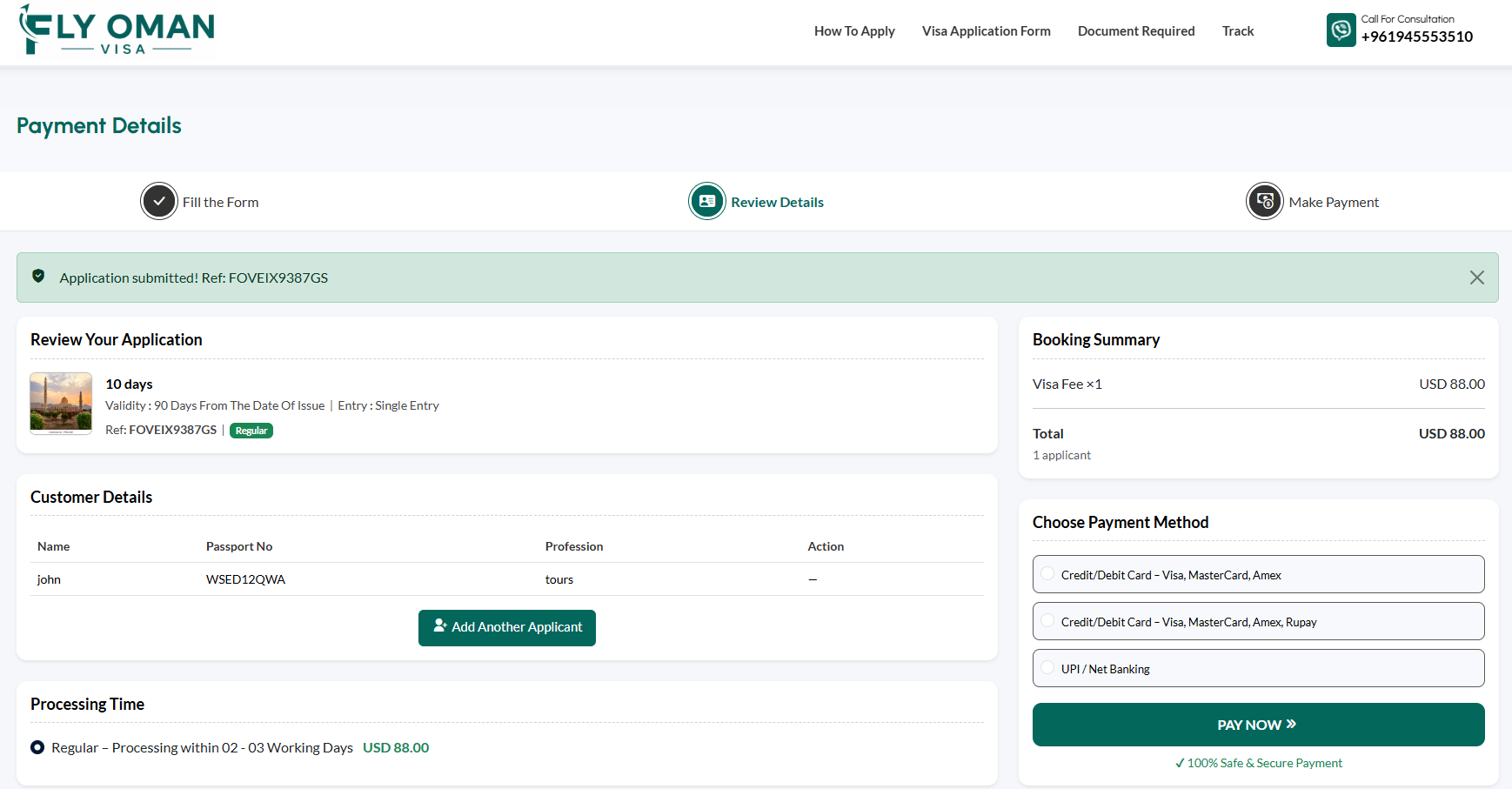Click the 1 applicant text
This screenshot has width=1512, height=789.
click(x=1061, y=455)
